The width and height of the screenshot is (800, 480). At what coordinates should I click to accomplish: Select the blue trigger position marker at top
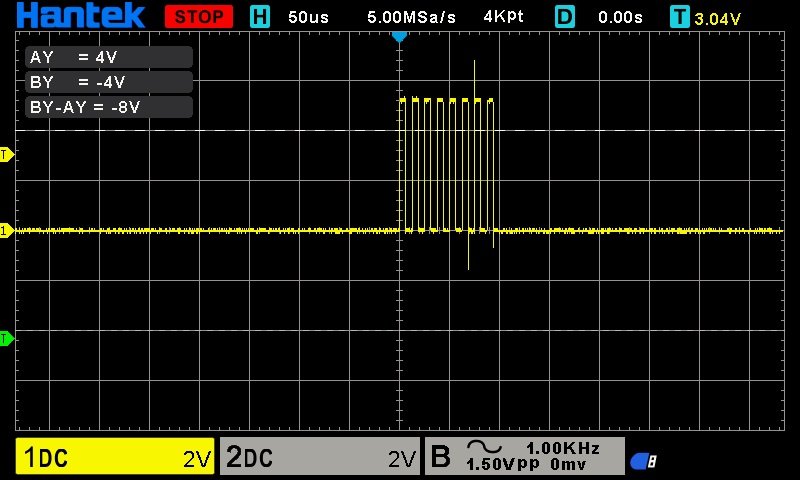point(399,37)
